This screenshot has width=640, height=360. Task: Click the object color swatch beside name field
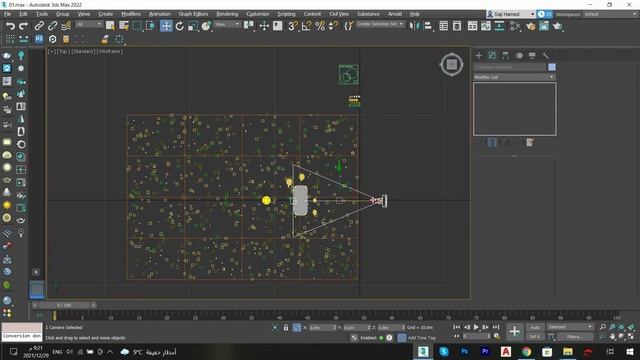point(552,67)
